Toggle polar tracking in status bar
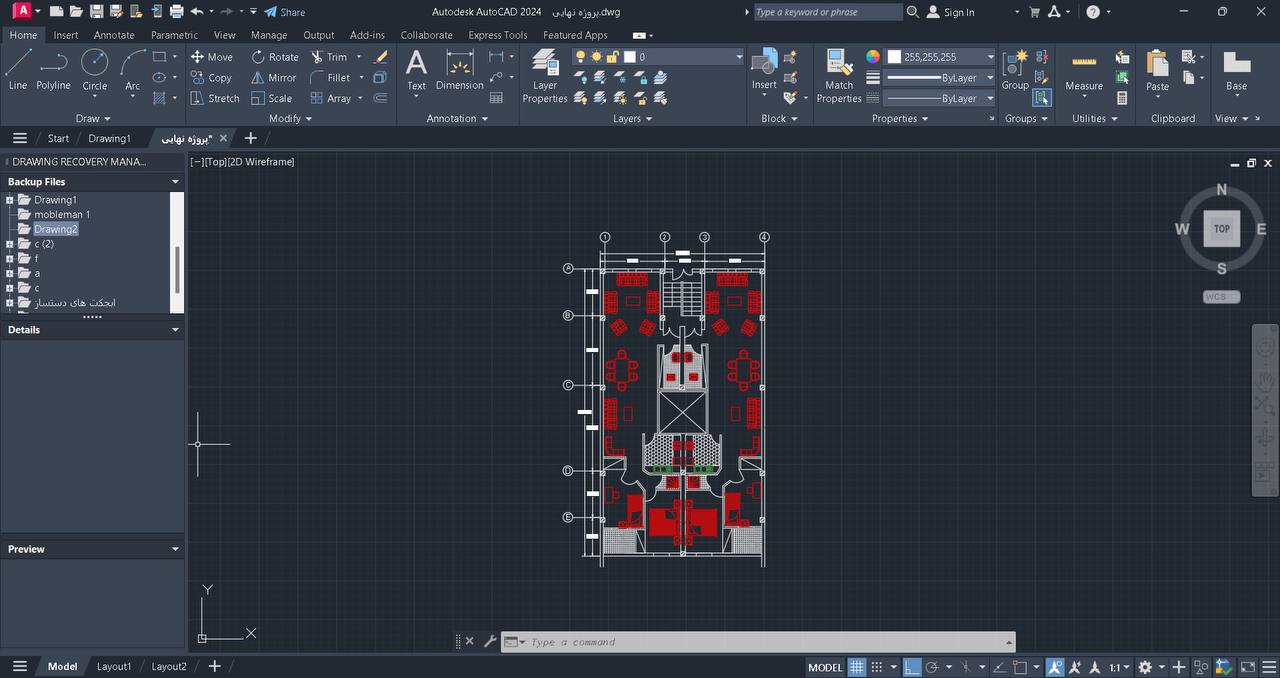Image resolution: width=1280 pixels, height=678 pixels. pos(932,667)
